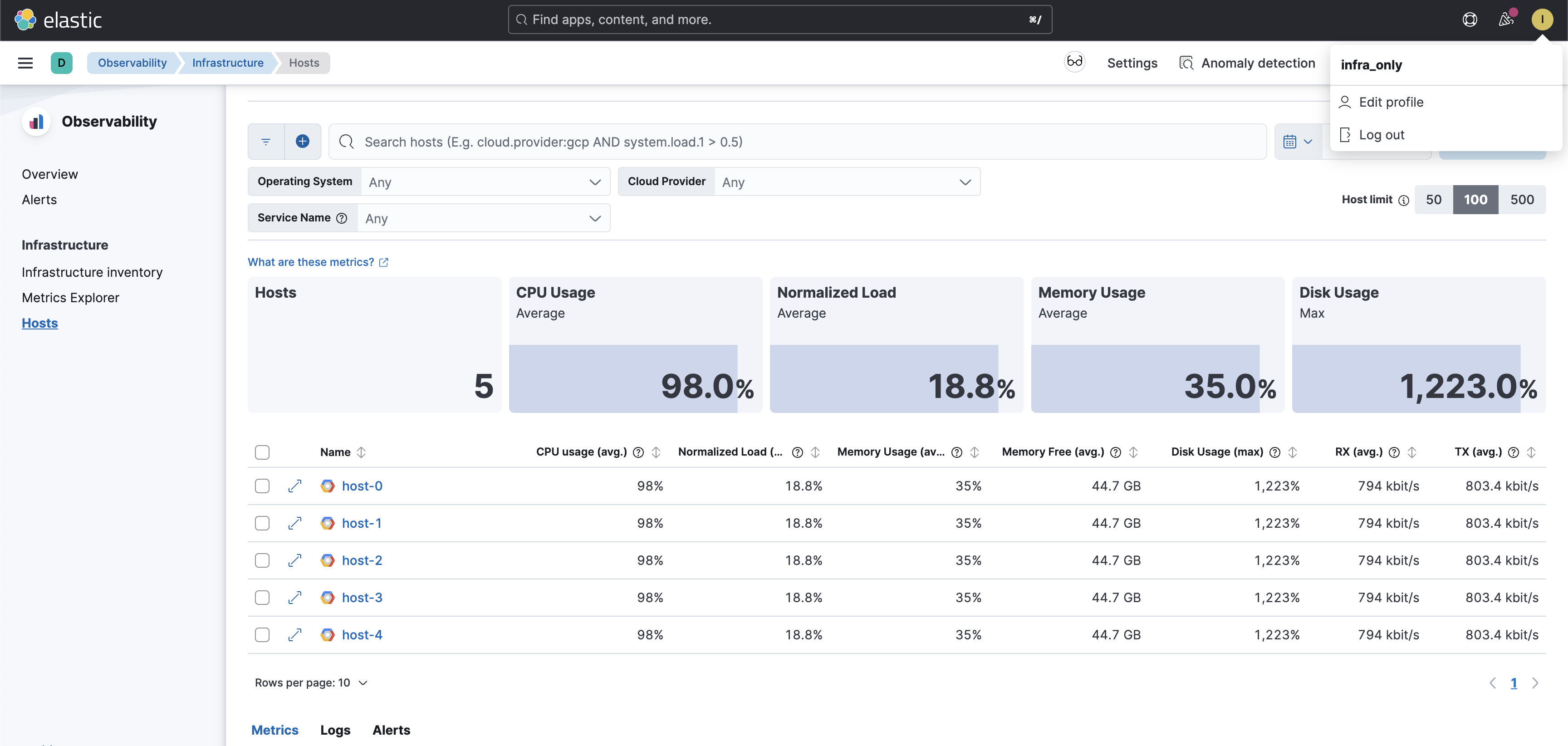Open the newsfeed notifications icon

point(1506,20)
